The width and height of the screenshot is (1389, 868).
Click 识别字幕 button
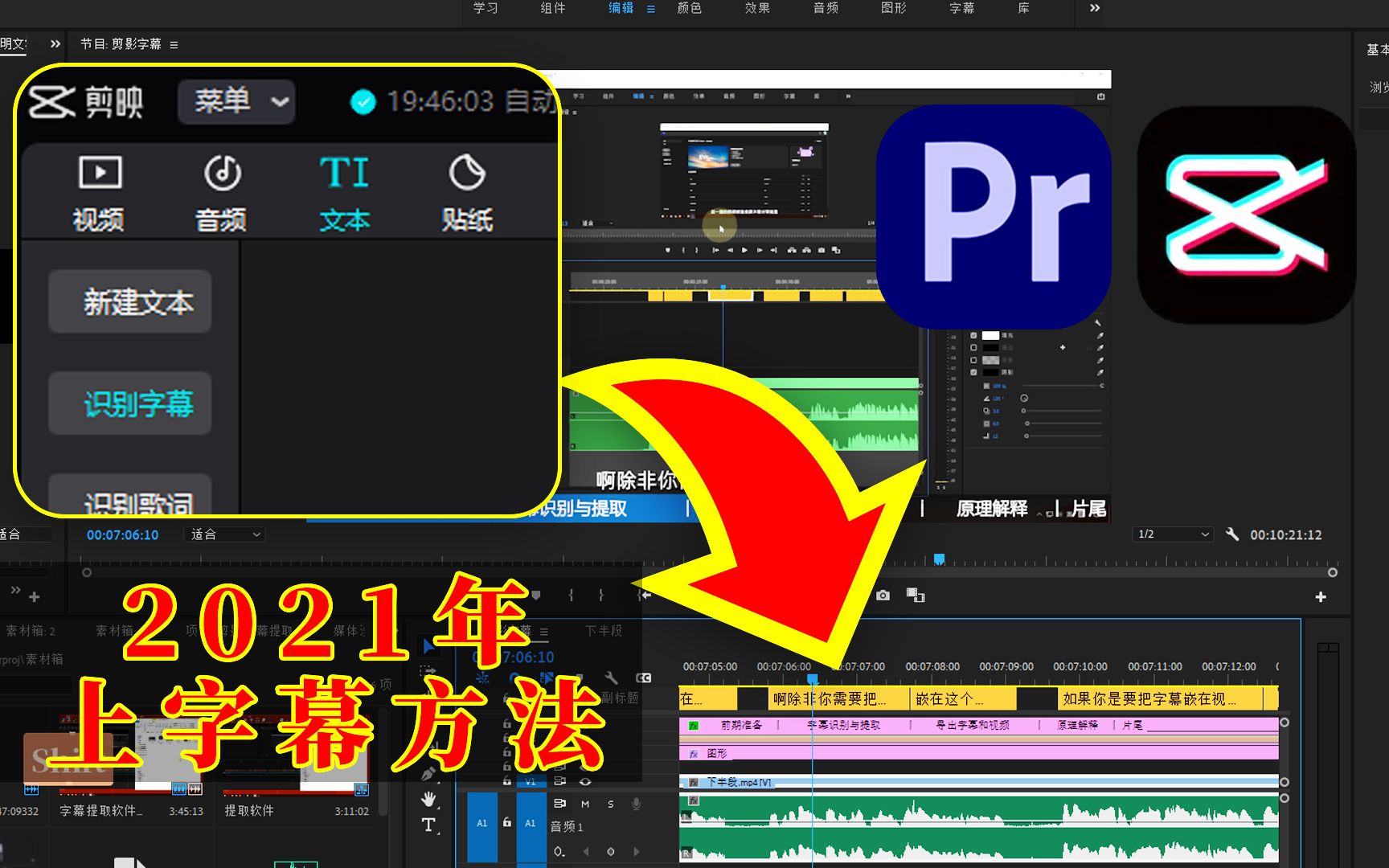[130, 403]
